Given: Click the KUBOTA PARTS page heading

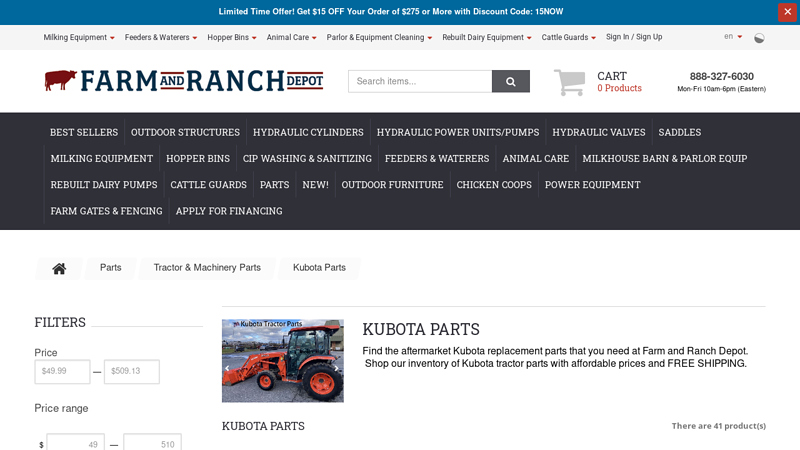Looking at the screenshot, I should click(421, 330).
